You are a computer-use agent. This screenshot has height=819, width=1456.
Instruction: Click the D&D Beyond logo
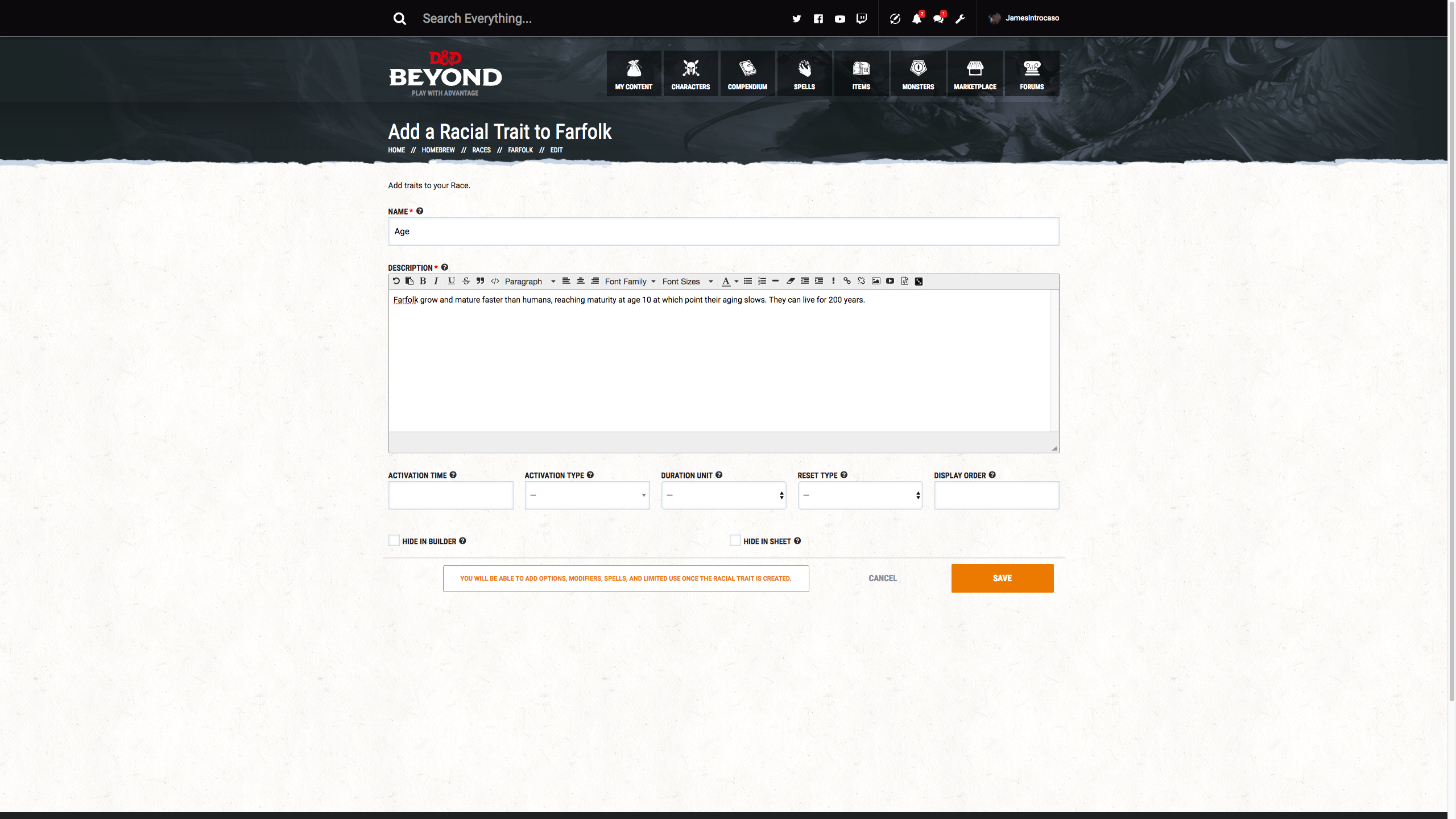pos(445,73)
